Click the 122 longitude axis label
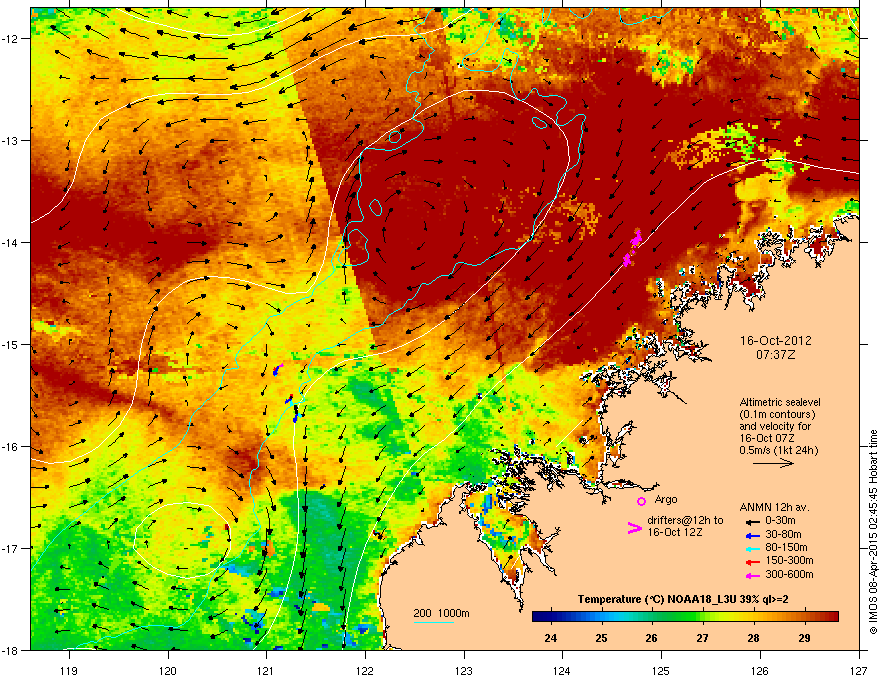 (x=365, y=671)
